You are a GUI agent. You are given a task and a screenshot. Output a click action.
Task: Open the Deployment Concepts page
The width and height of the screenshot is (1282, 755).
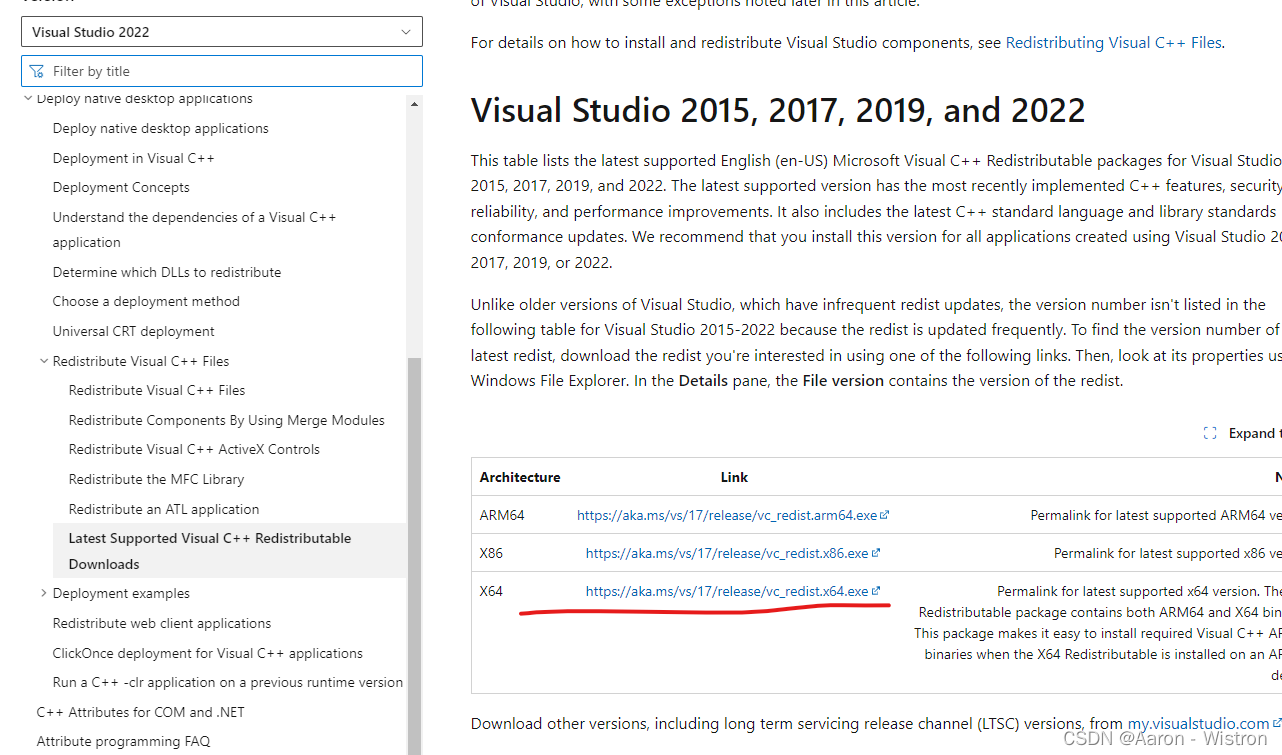(x=121, y=187)
